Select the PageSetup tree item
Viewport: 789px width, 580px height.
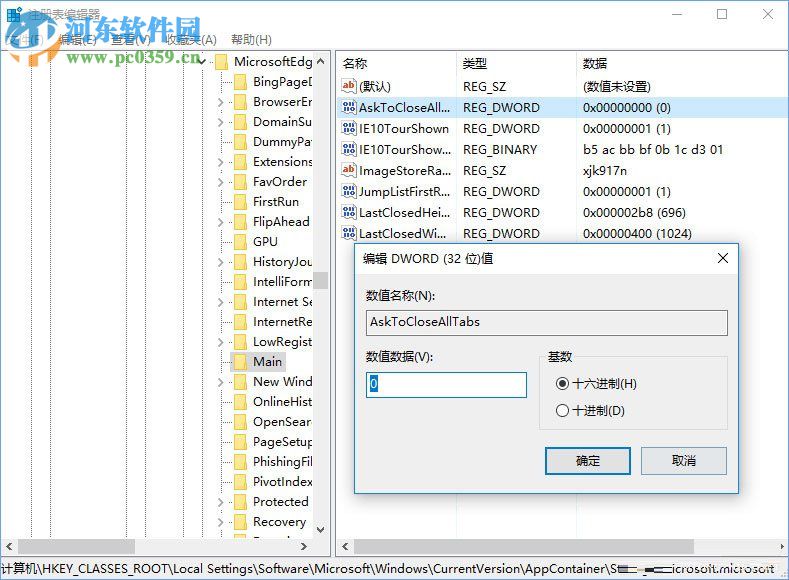click(x=282, y=442)
